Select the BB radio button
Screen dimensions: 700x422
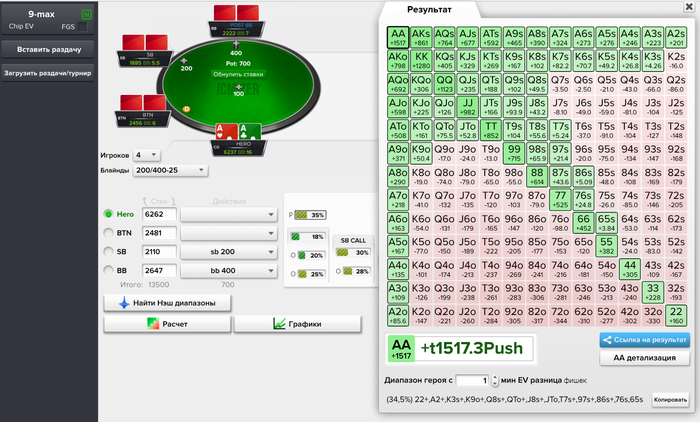click(x=108, y=270)
